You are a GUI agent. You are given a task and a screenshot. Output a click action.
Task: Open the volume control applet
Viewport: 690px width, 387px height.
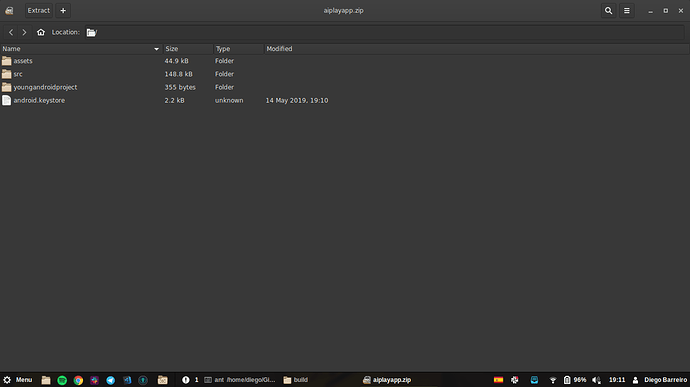pos(596,380)
